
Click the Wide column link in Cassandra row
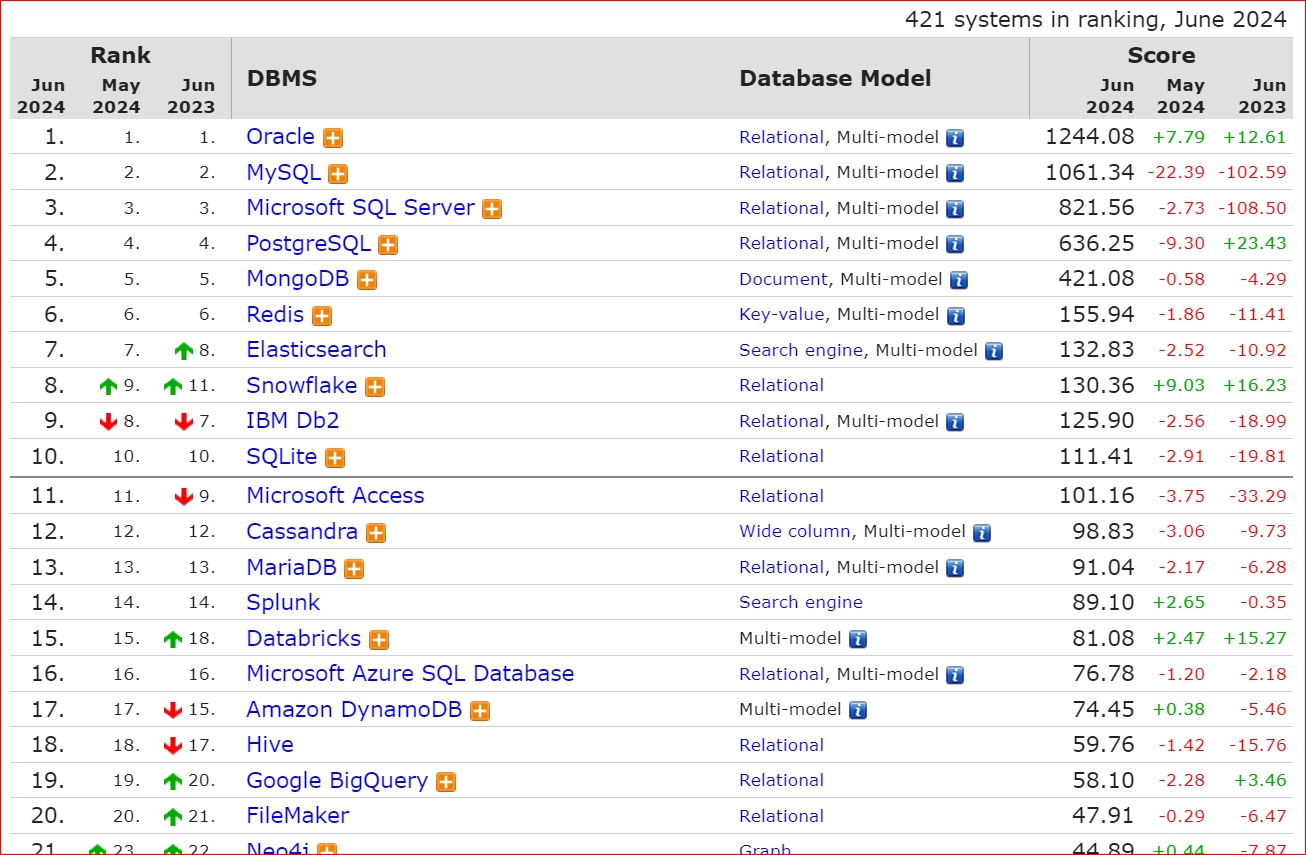[795, 532]
